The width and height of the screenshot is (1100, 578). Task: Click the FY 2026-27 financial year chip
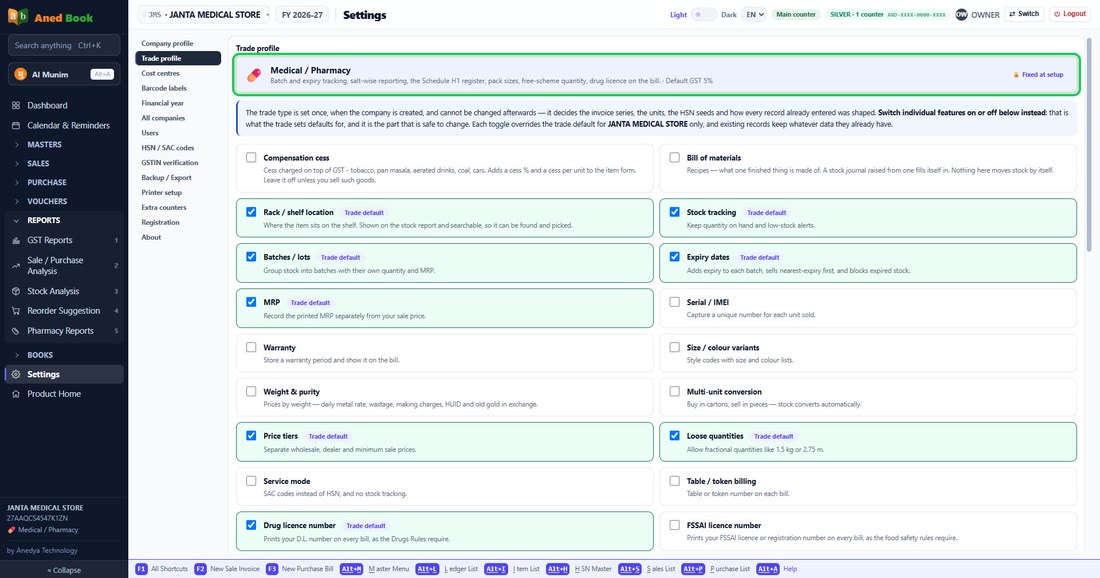point(301,15)
